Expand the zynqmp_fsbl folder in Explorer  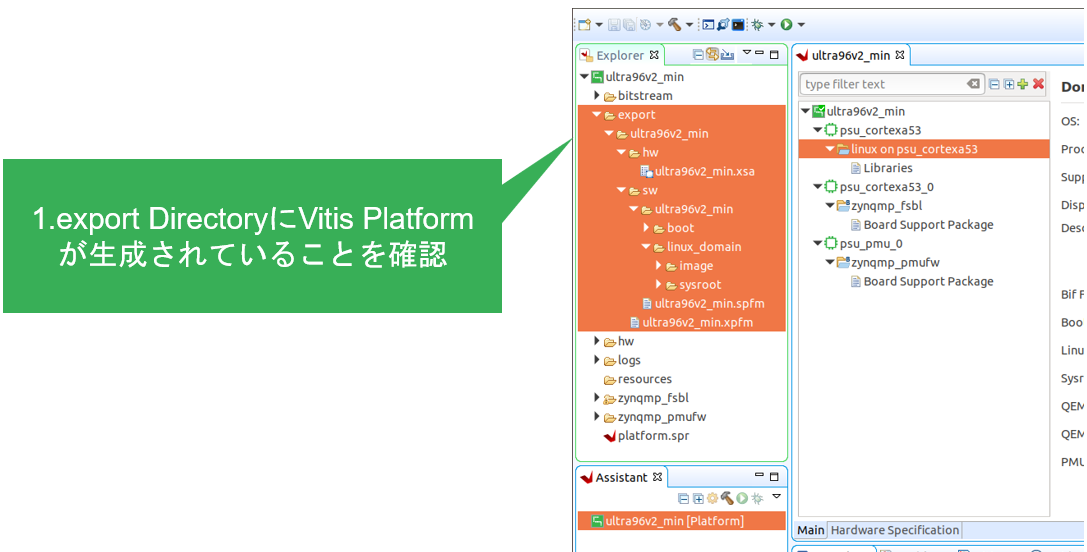pyautogui.click(x=597, y=398)
